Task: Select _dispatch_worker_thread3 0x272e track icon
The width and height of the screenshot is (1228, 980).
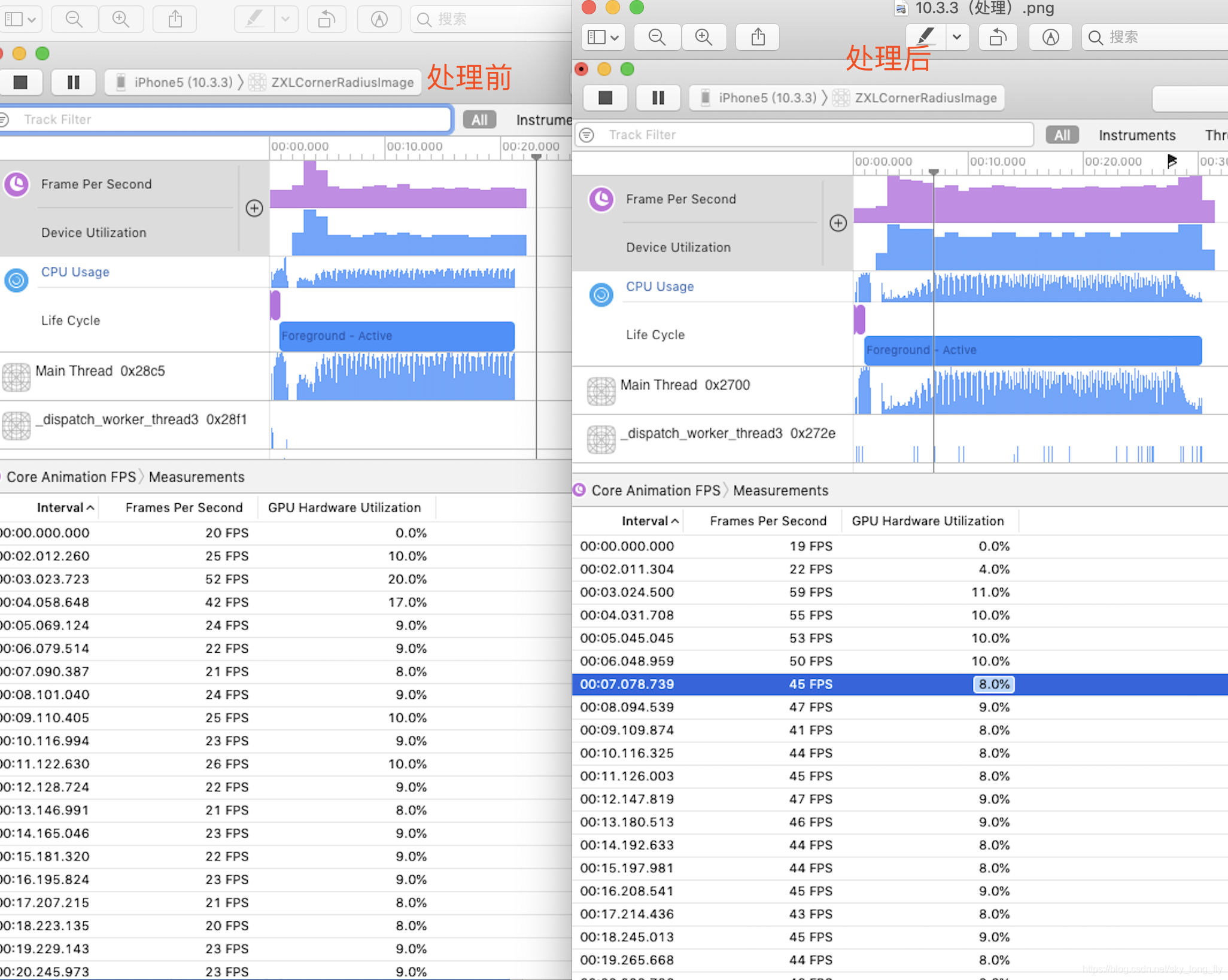Action: [601, 440]
